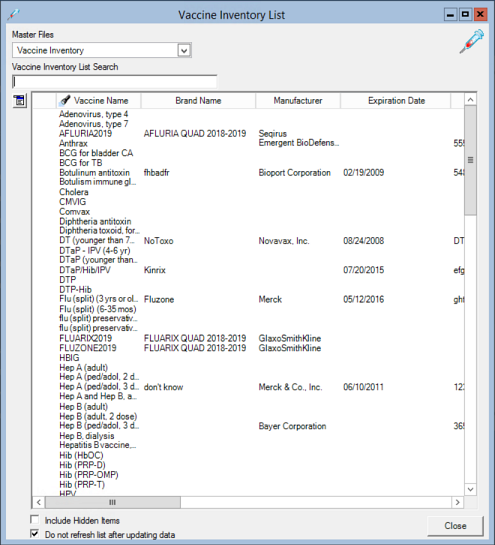Click the scroll up arrow

tap(470, 100)
